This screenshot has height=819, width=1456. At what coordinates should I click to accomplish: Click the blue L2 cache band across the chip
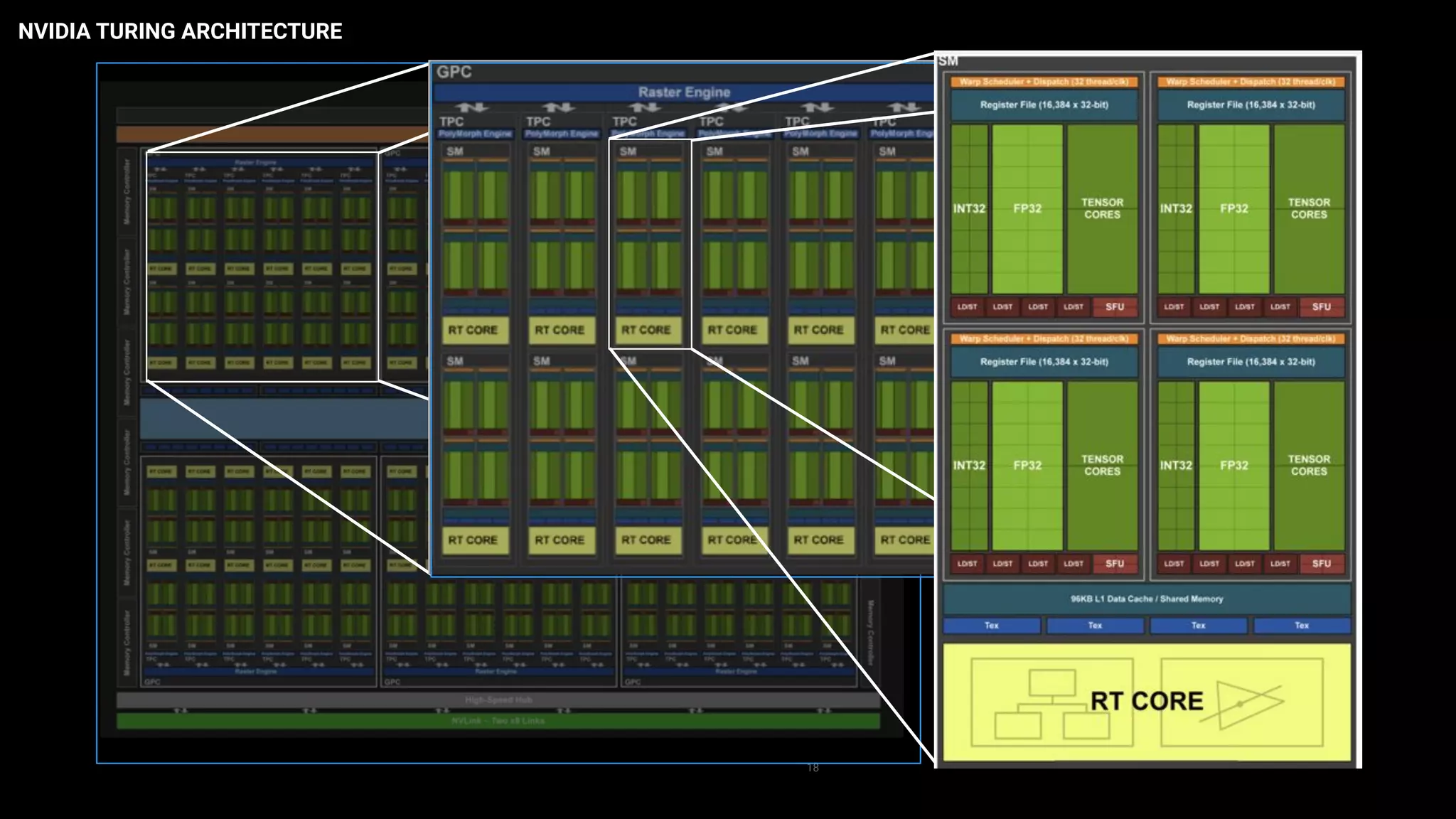click(284, 419)
